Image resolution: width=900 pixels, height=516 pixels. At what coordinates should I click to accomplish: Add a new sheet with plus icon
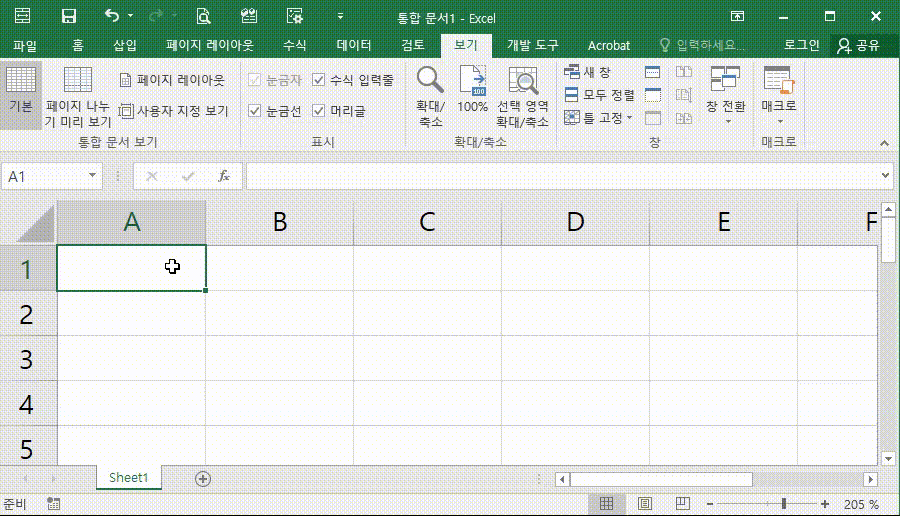coord(203,479)
